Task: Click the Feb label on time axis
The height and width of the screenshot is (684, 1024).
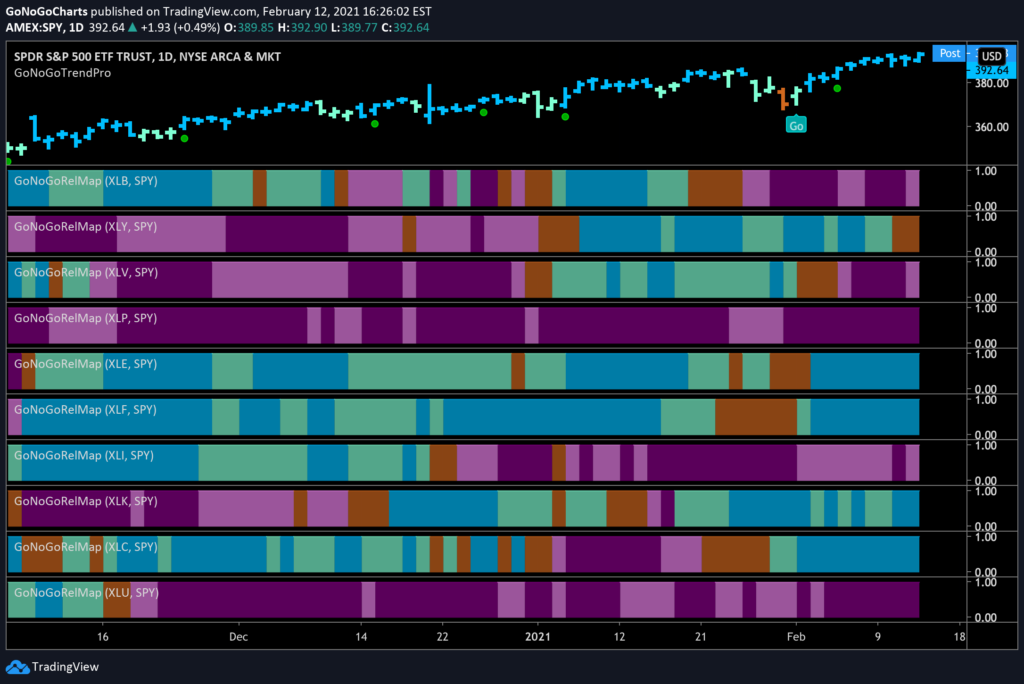Action: [796, 636]
